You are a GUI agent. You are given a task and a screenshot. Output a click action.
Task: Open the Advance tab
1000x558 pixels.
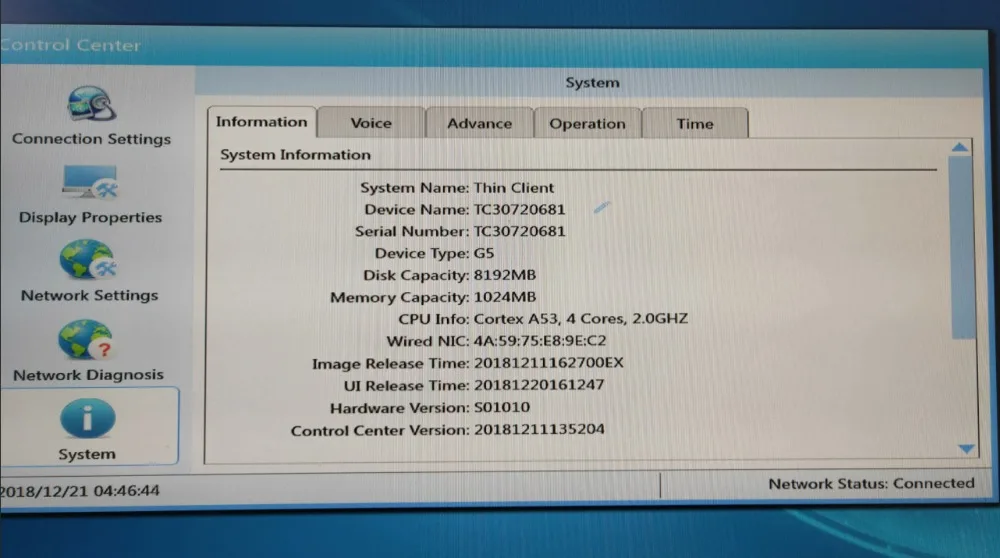pyautogui.click(x=480, y=124)
